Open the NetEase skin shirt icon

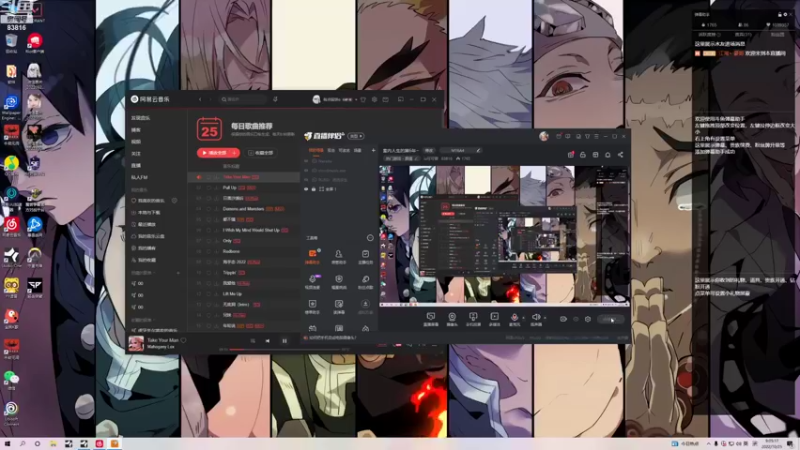363,99
